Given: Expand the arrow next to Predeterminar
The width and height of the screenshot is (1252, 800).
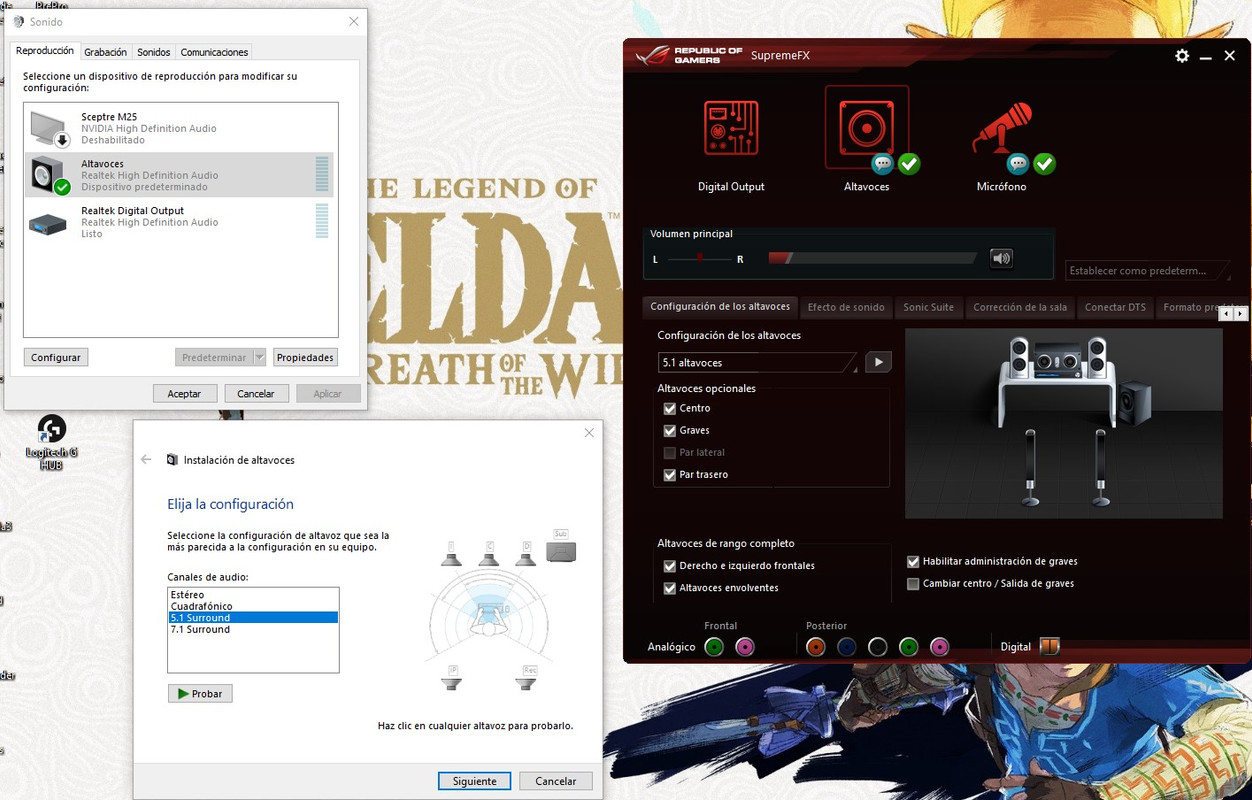Looking at the screenshot, I should pos(259,357).
